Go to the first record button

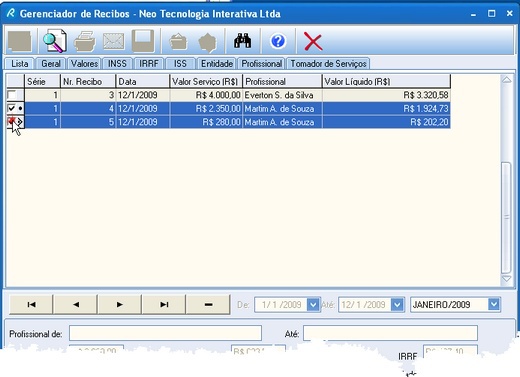tap(31, 304)
